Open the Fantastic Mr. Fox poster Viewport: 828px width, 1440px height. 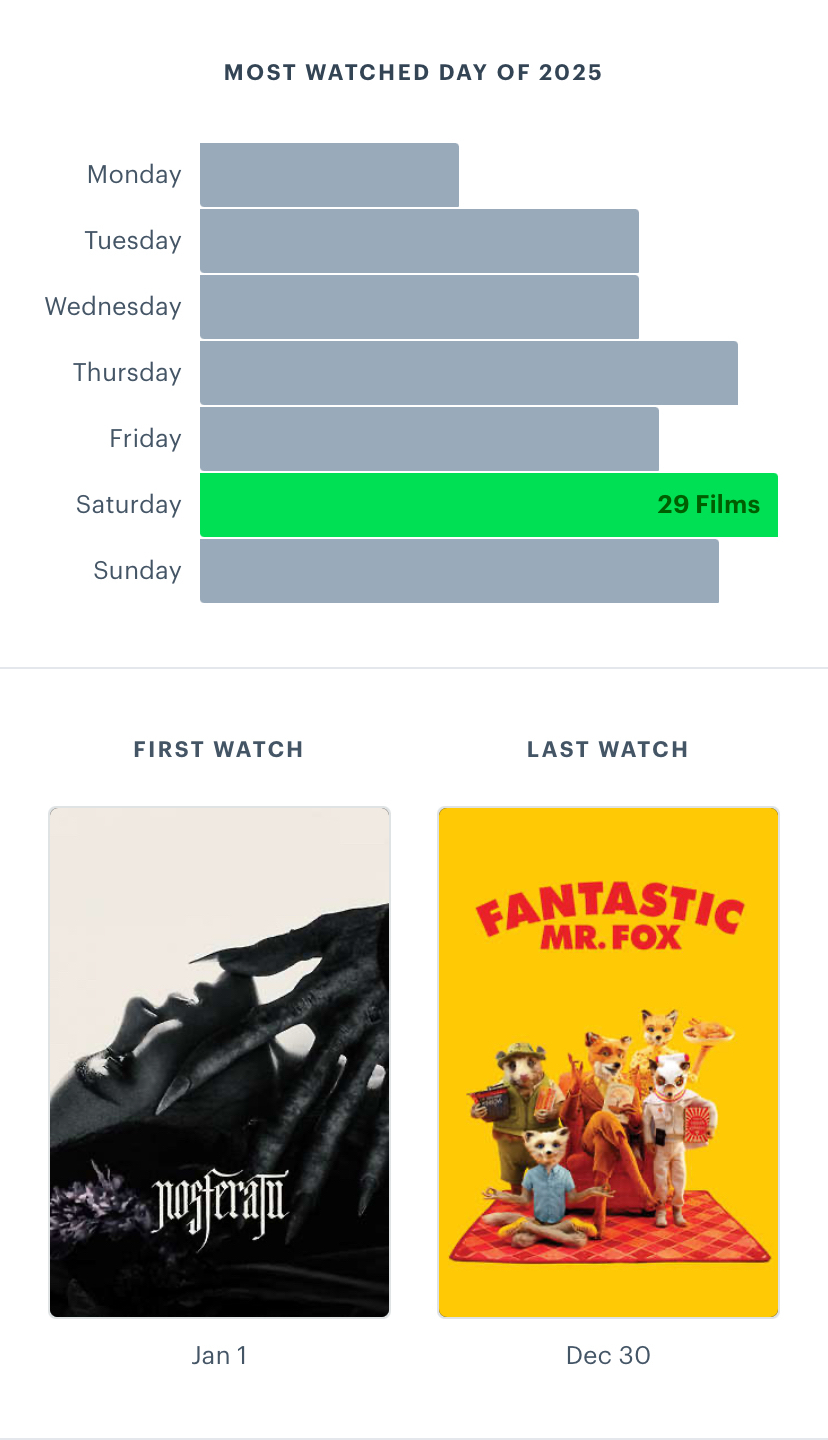(x=608, y=1062)
